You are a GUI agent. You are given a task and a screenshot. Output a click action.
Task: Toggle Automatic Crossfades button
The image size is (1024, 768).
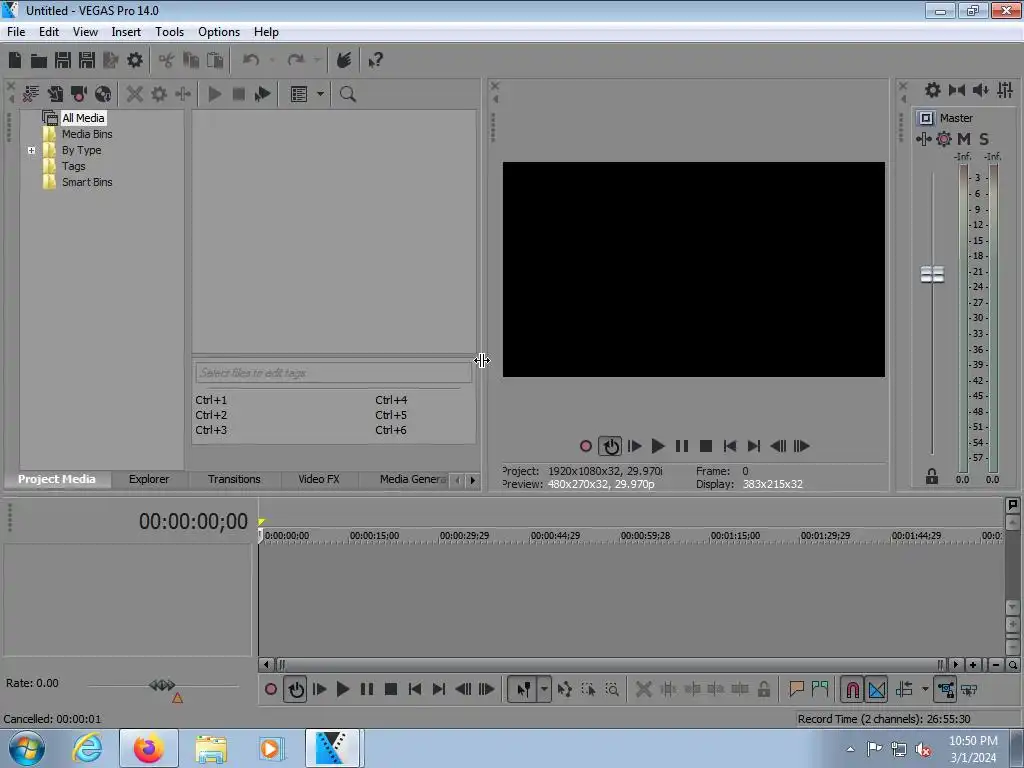pyautogui.click(x=877, y=690)
